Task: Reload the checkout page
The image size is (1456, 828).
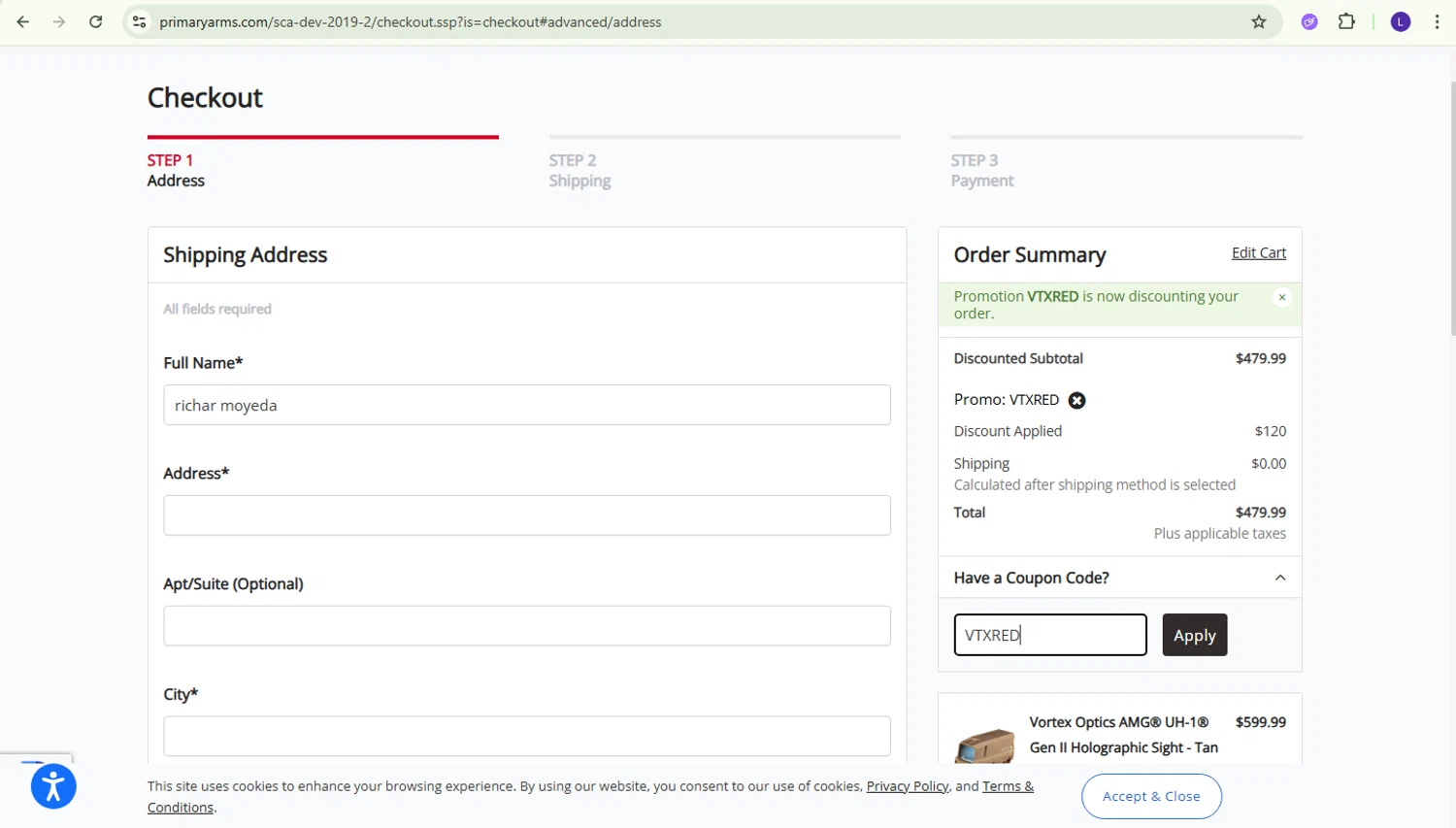Action: [95, 21]
